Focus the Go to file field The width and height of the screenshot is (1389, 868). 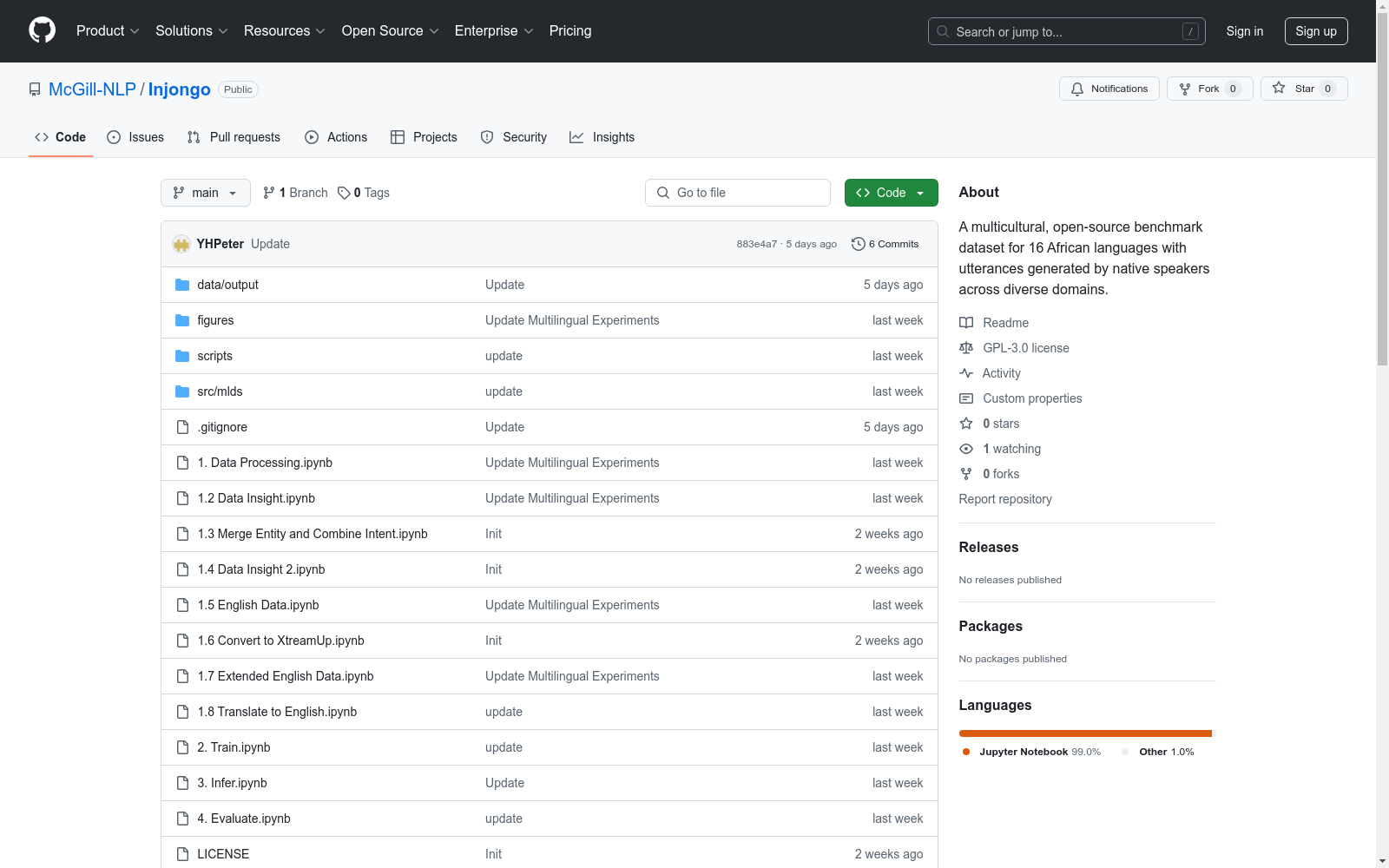click(x=738, y=193)
